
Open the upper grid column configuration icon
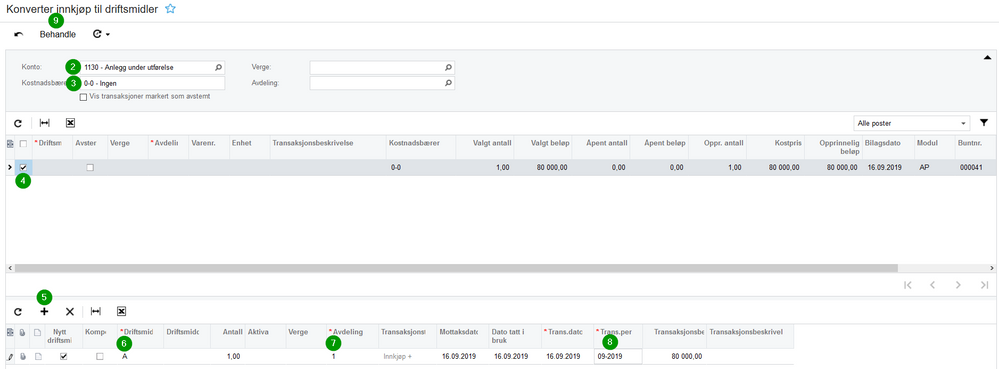[10, 145]
